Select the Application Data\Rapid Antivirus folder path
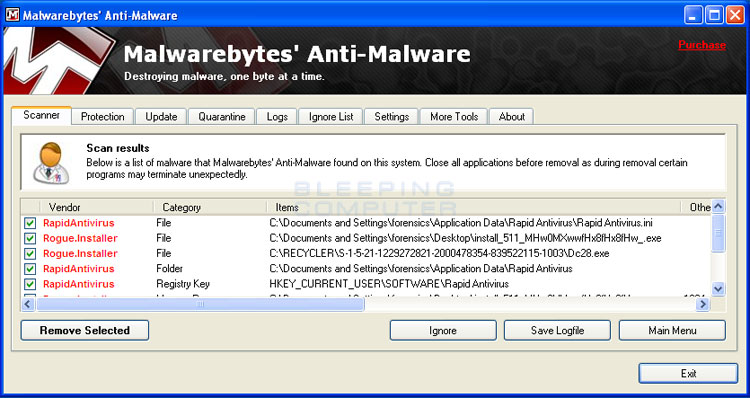 421,269
